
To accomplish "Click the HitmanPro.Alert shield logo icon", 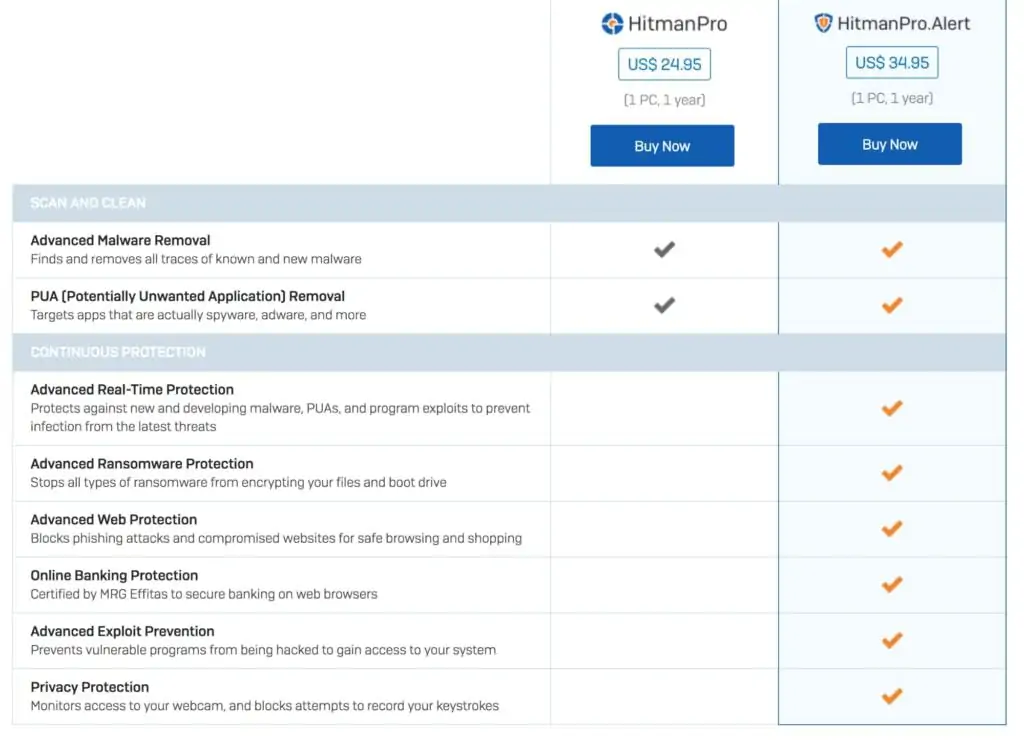I will pos(823,23).
